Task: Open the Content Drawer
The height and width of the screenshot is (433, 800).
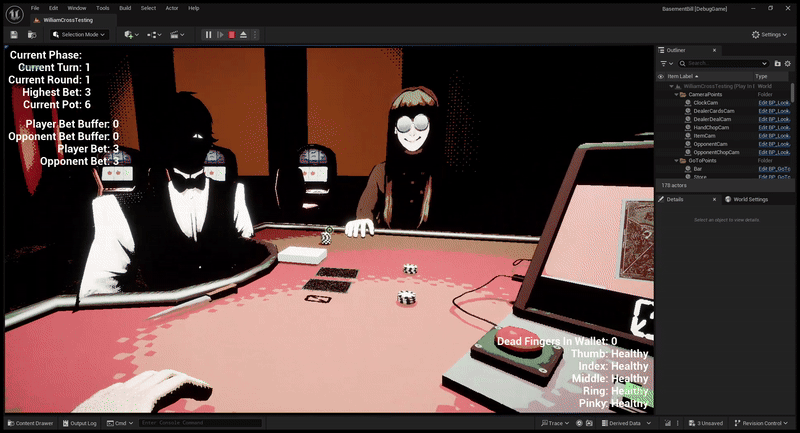Action: click(x=31, y=423)
